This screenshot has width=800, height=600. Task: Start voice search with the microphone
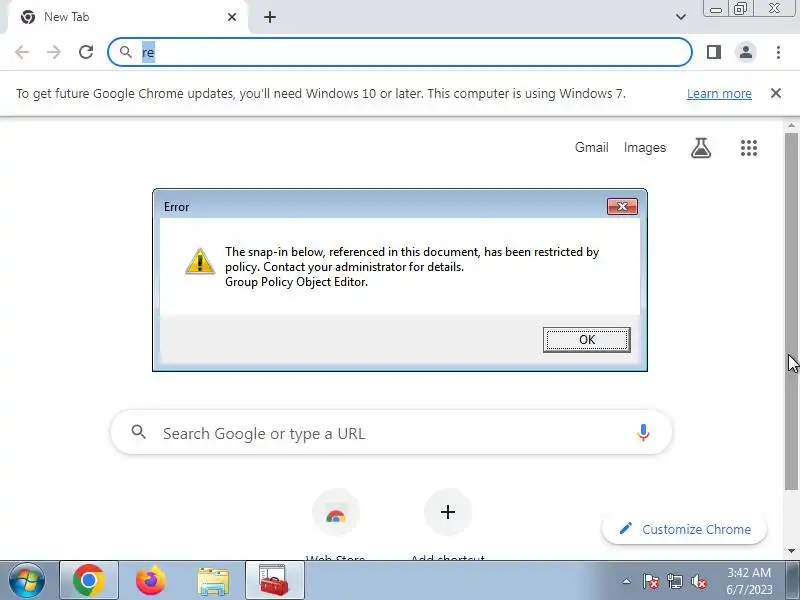pyautogui.click(x=643, y=433)
